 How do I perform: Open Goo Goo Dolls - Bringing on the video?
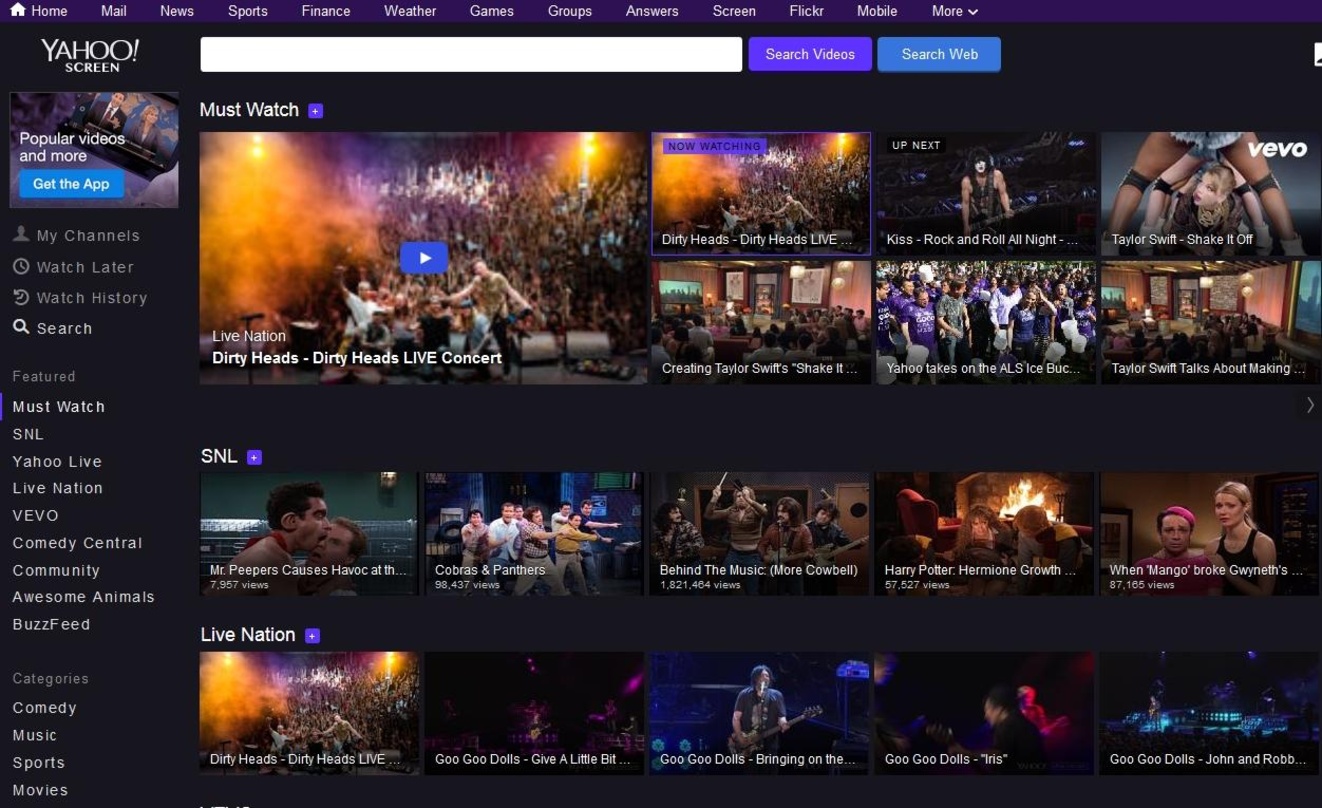pos(759,713)
